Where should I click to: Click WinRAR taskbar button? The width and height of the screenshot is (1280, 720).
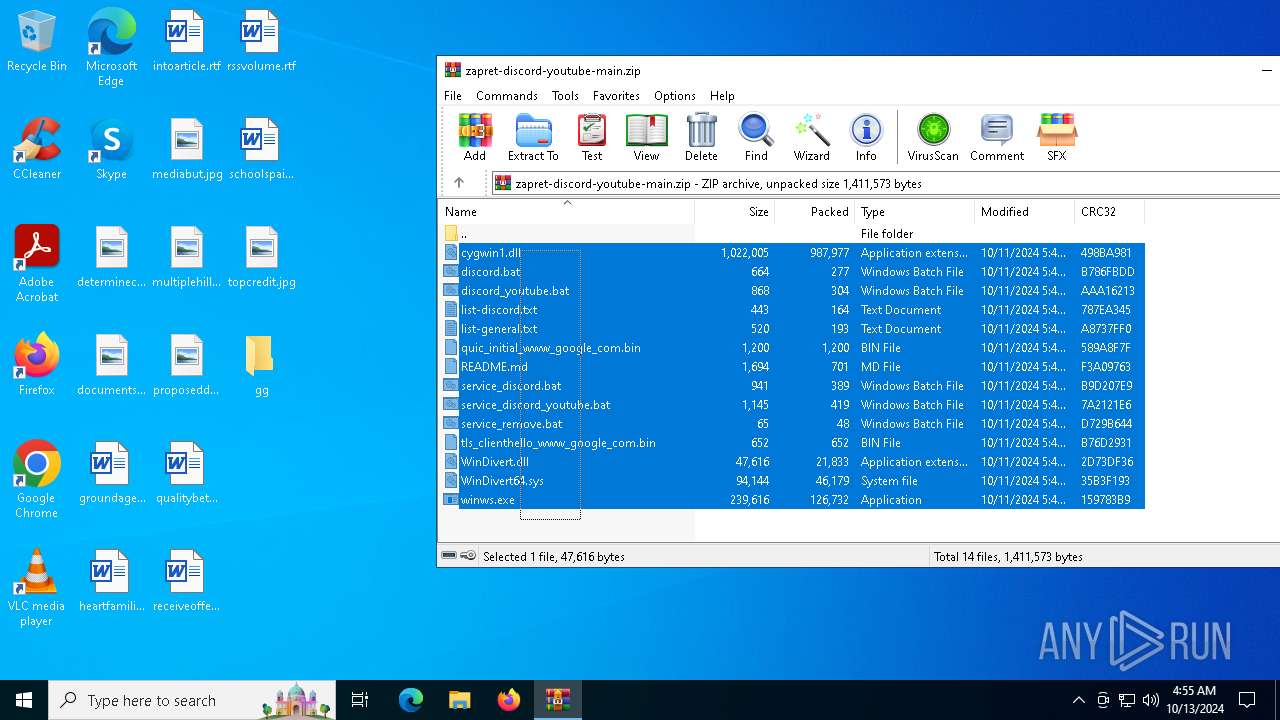tap(557, 700)
